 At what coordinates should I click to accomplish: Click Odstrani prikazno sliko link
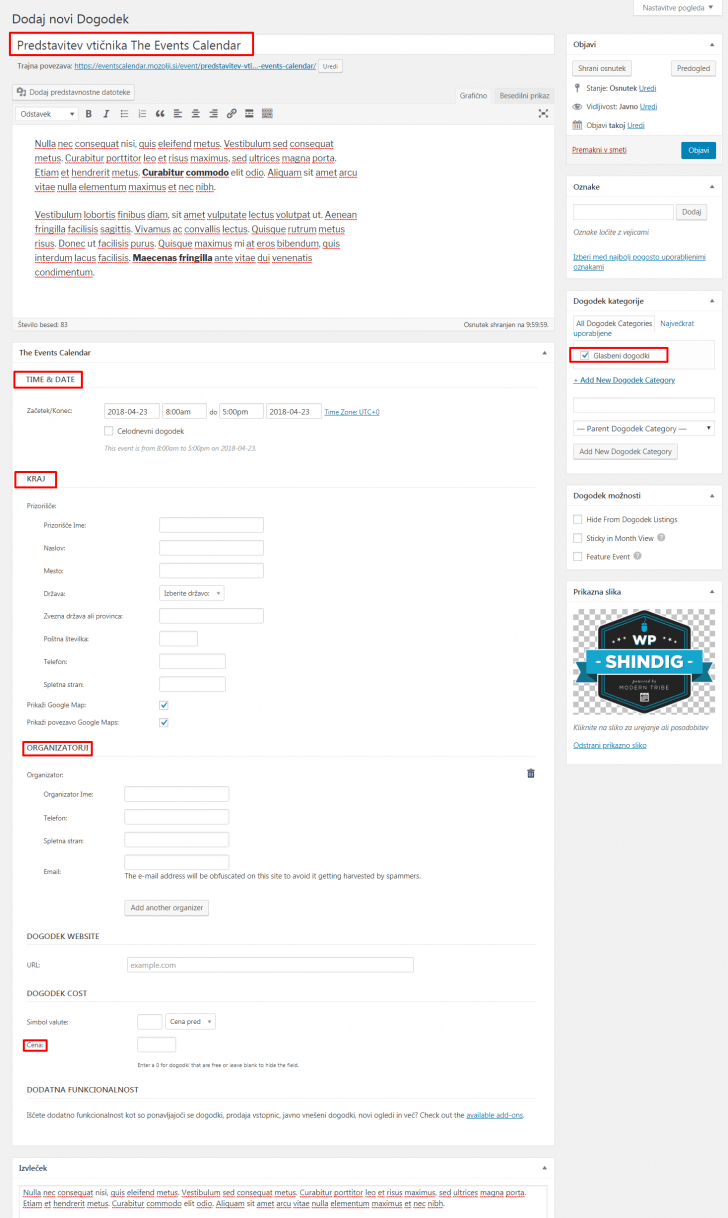(x=609, y=745)
